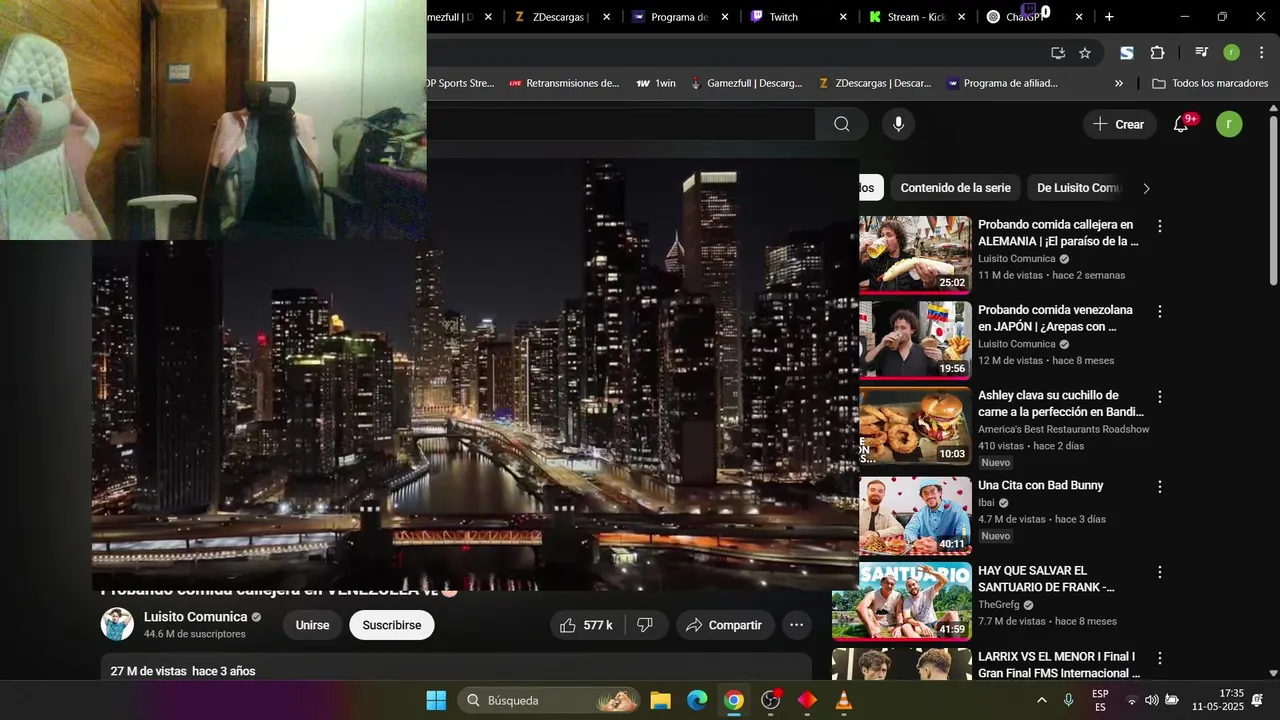Image resolution: width=1280 pixels, height=720 pixels.
Task: Click the install app icon in address bar
Action: (x=1058, y=53)
